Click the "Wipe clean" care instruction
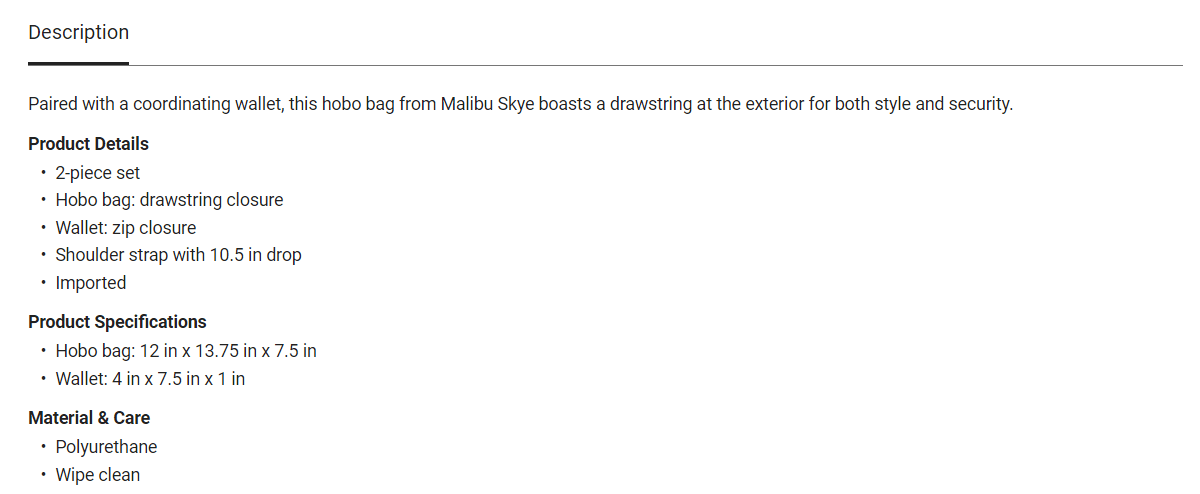 click(x=98, y=475)
